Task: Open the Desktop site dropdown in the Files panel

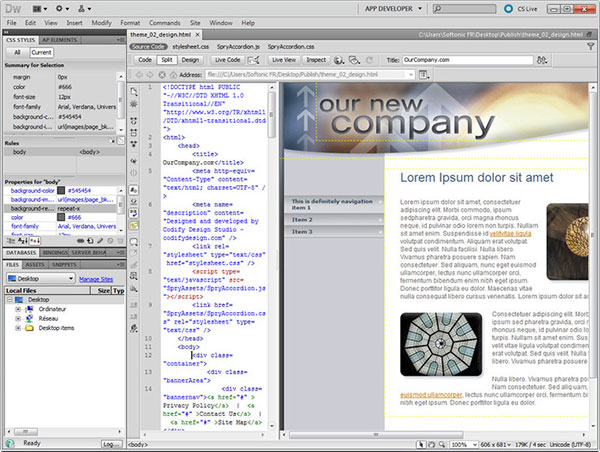Action: 40,279
